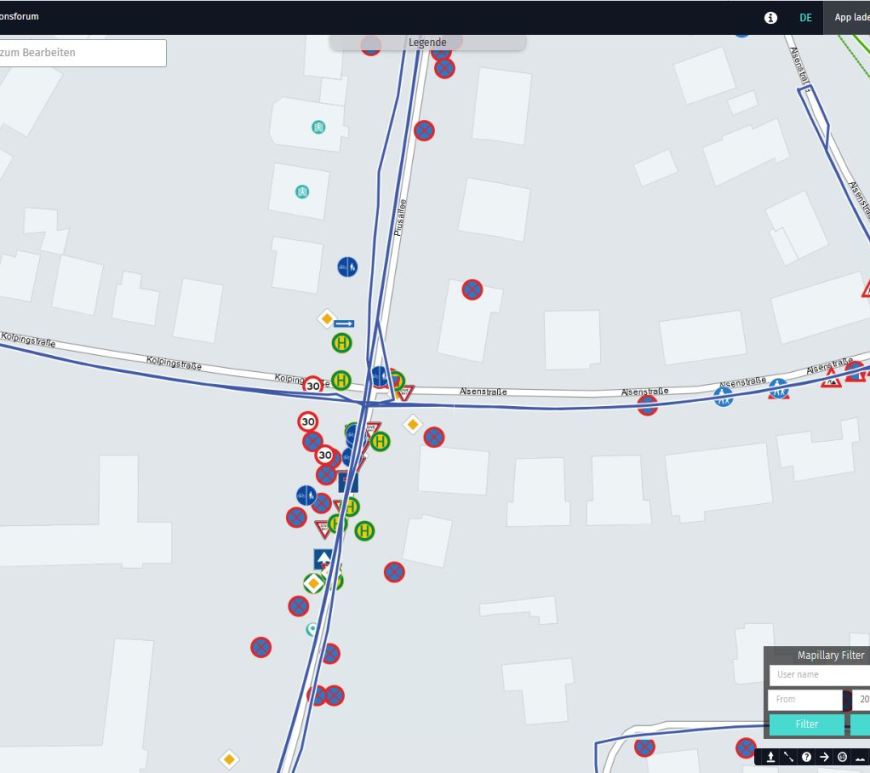Click the 30 speed limit sign on Kolpingstraße
Screen dimensions: 870x773
coord(313,385)
